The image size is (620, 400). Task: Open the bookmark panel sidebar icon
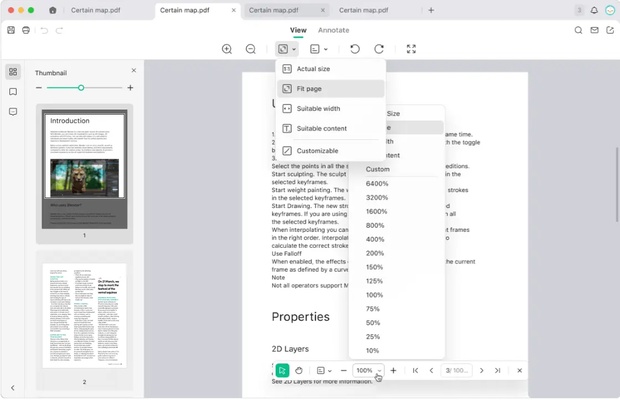pos(13,92)
